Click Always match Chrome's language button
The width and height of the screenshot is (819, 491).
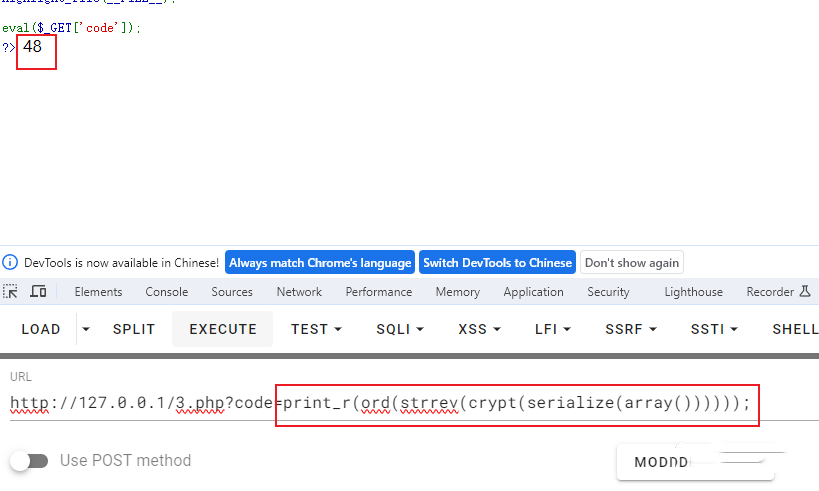pyautogui.click(x=320, y=262)
